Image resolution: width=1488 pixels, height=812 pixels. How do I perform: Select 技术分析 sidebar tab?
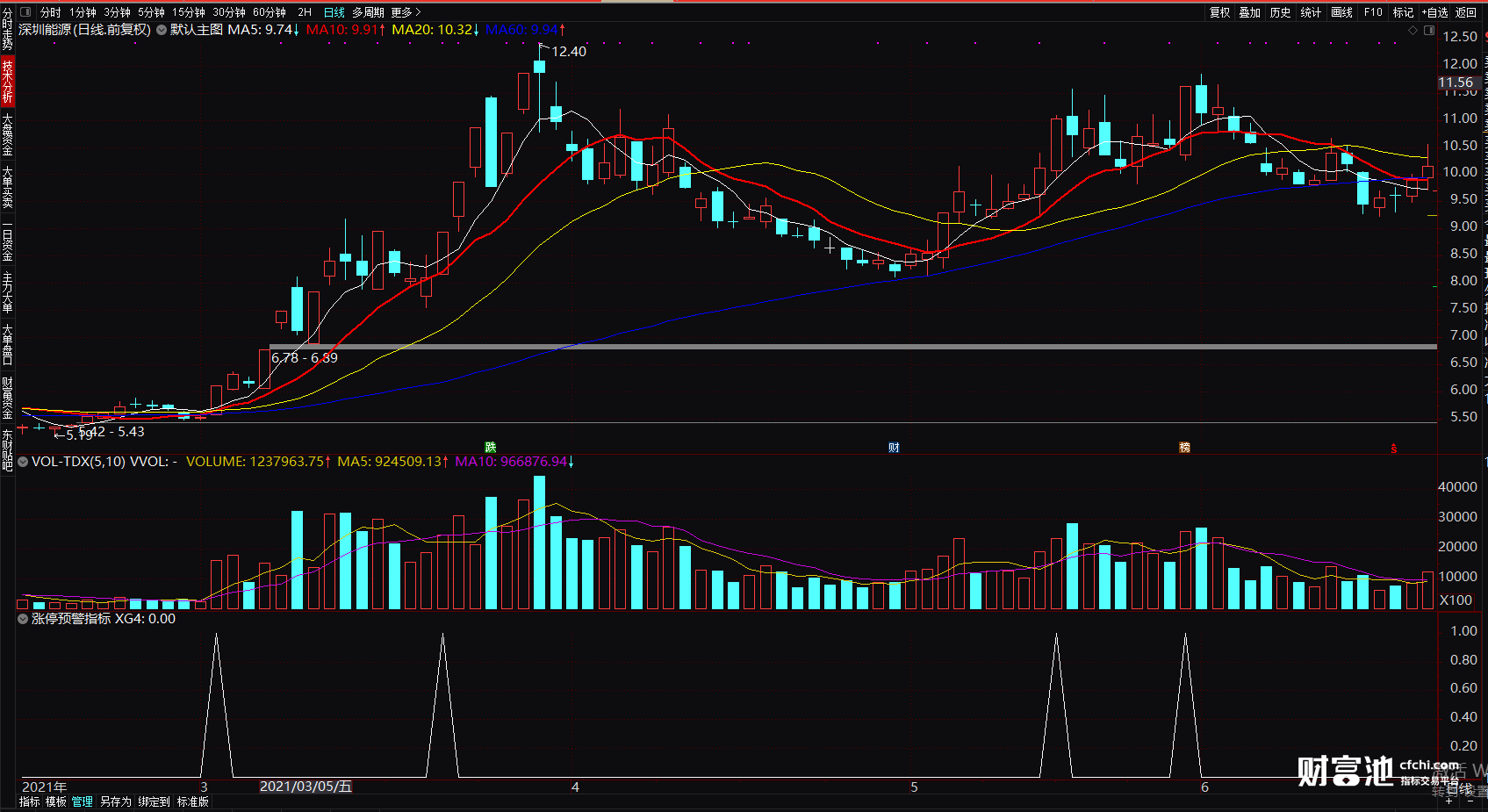tap(7, 82)
